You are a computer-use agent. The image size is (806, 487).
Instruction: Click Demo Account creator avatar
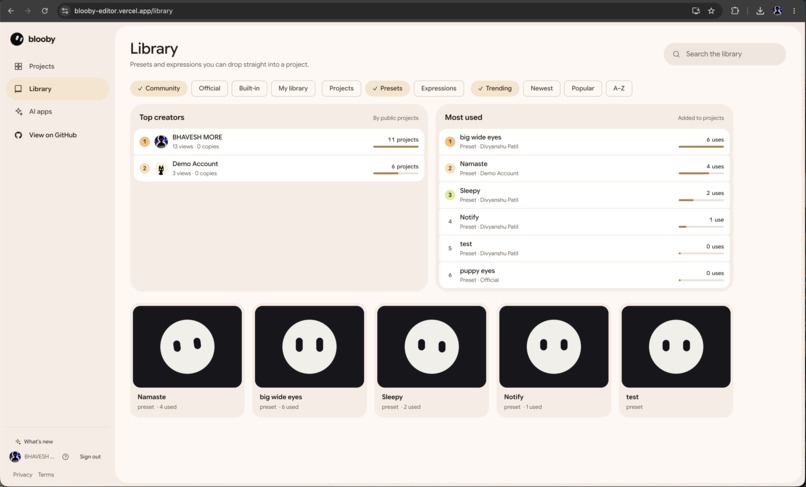(161, 168)
